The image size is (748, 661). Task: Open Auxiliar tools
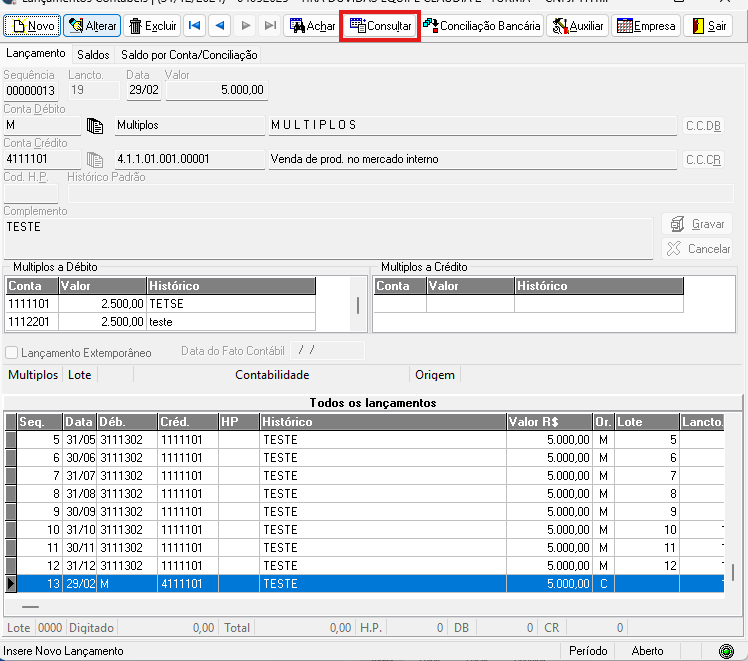[x=578, y=26]
